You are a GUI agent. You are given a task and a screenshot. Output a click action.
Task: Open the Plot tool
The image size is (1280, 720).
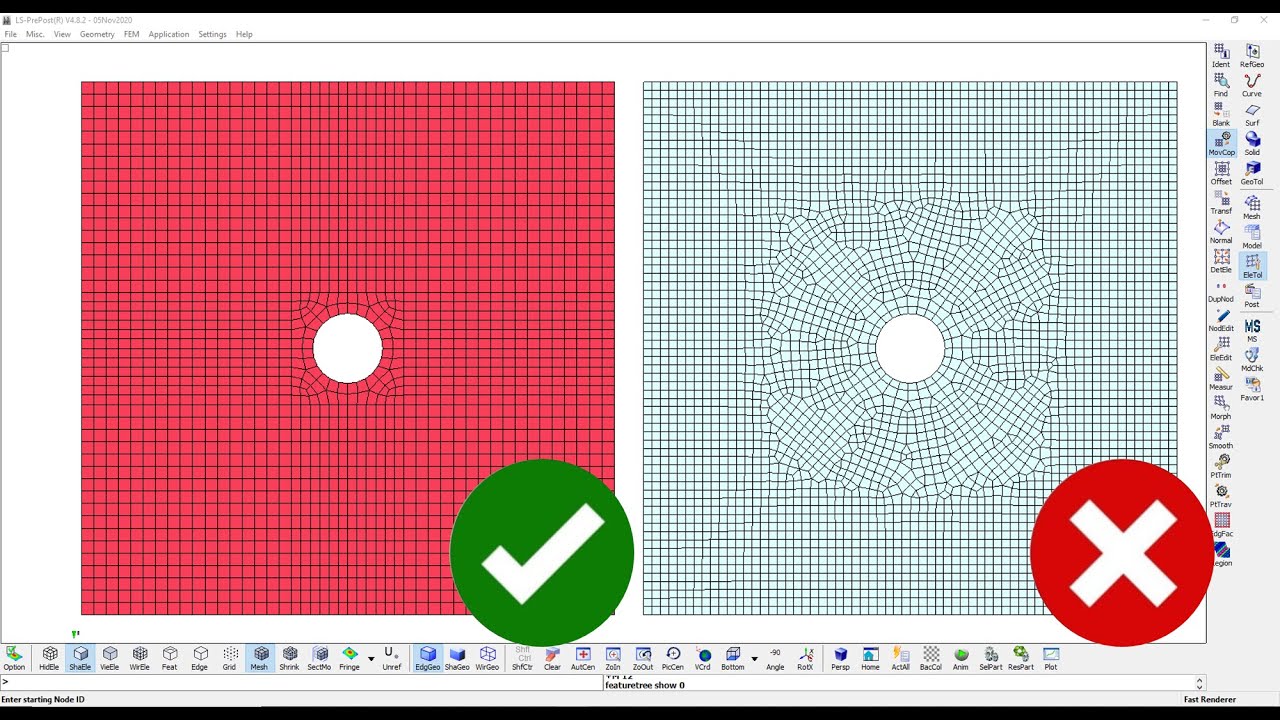click(x=1051, y=658)
